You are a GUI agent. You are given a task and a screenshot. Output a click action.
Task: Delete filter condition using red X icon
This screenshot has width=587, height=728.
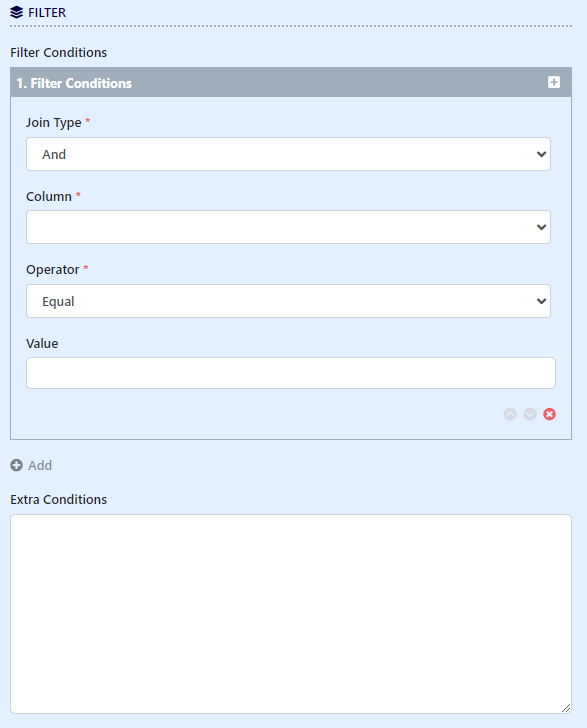(x=549, y=414)
